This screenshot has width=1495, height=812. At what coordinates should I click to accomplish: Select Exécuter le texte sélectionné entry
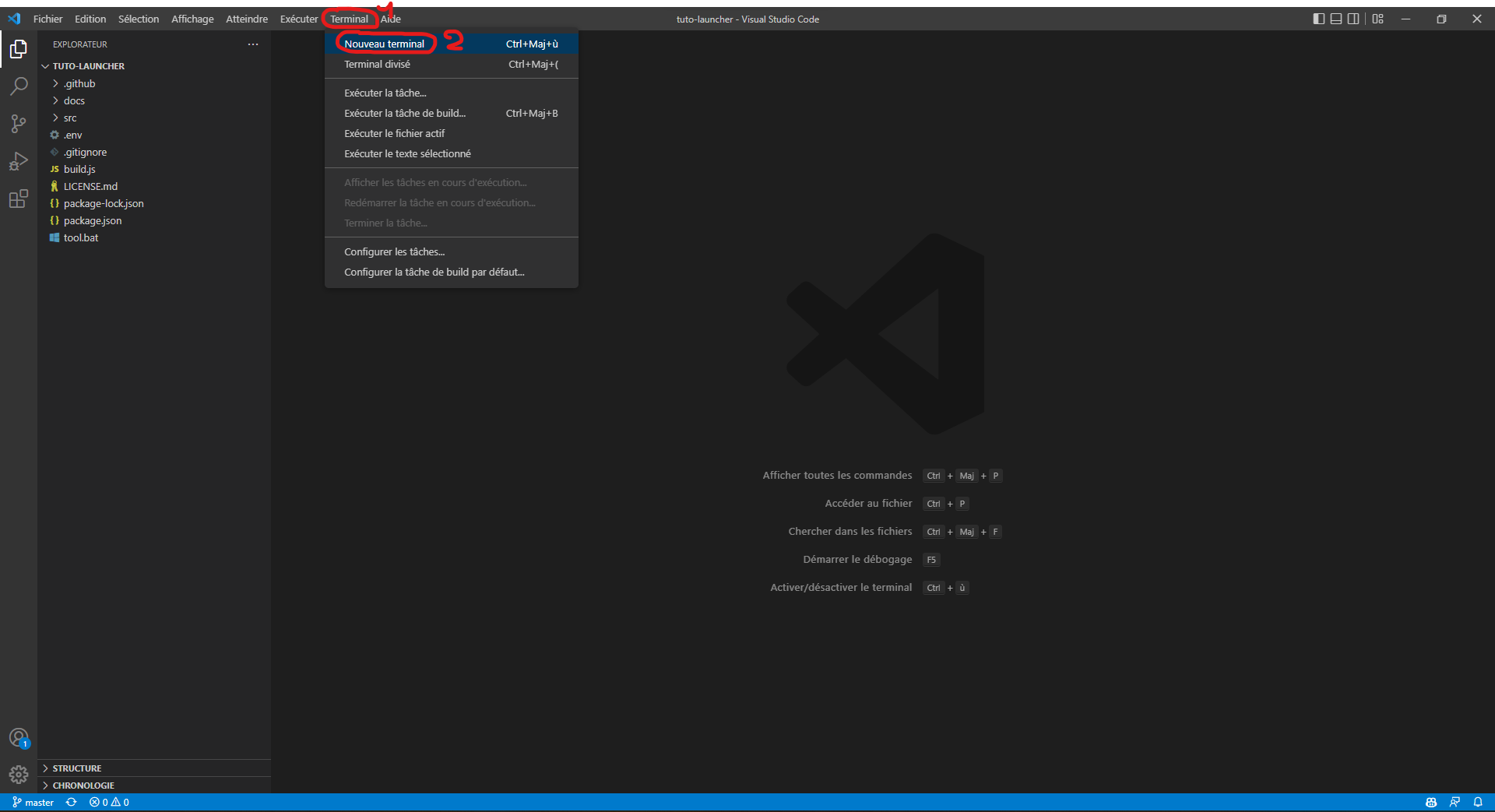[452, 153]
